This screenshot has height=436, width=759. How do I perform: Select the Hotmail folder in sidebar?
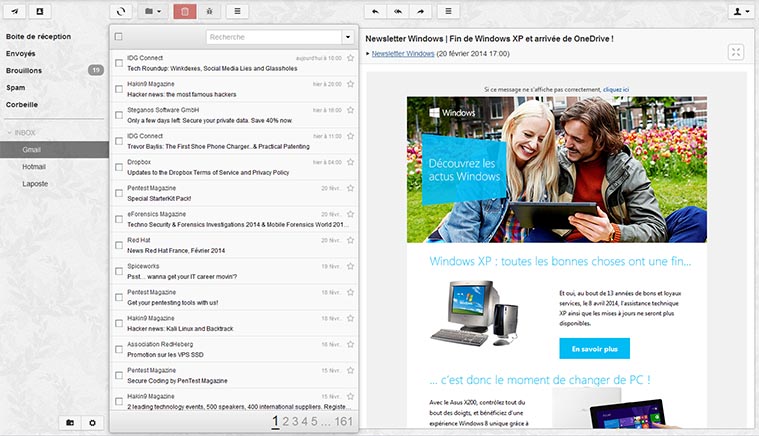[35, 166]
